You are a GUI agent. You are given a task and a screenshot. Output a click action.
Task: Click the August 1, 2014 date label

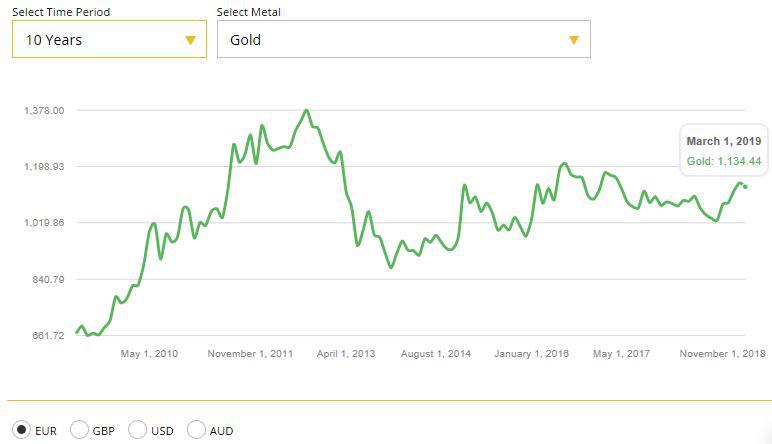click(x=436, y=354)
